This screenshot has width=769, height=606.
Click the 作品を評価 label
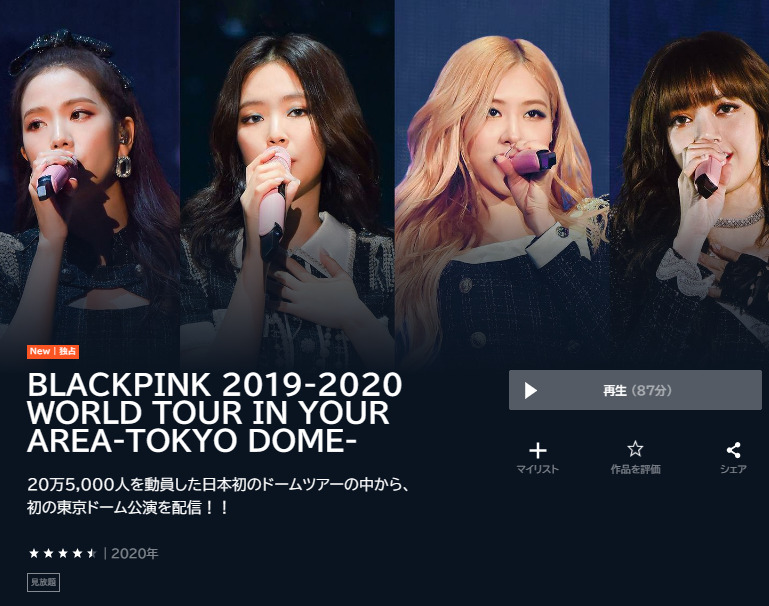point(635,469)
